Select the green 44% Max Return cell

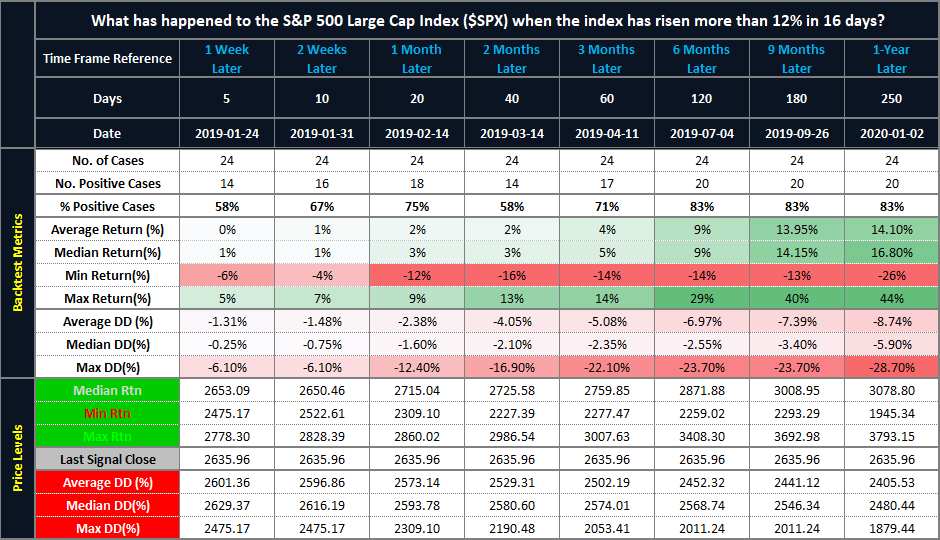(891, 298)
